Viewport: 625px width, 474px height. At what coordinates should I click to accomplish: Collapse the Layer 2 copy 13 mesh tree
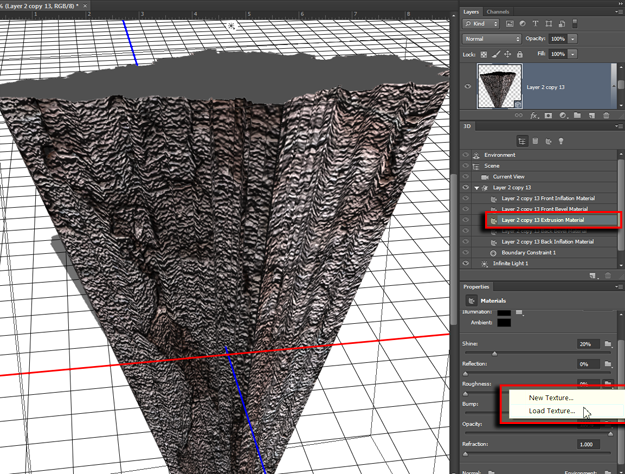coord(477,187)
